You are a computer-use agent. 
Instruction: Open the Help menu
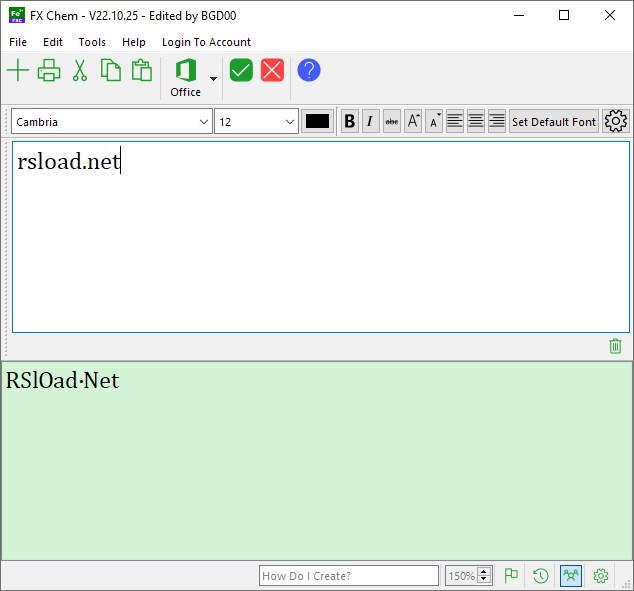point(133,42)
